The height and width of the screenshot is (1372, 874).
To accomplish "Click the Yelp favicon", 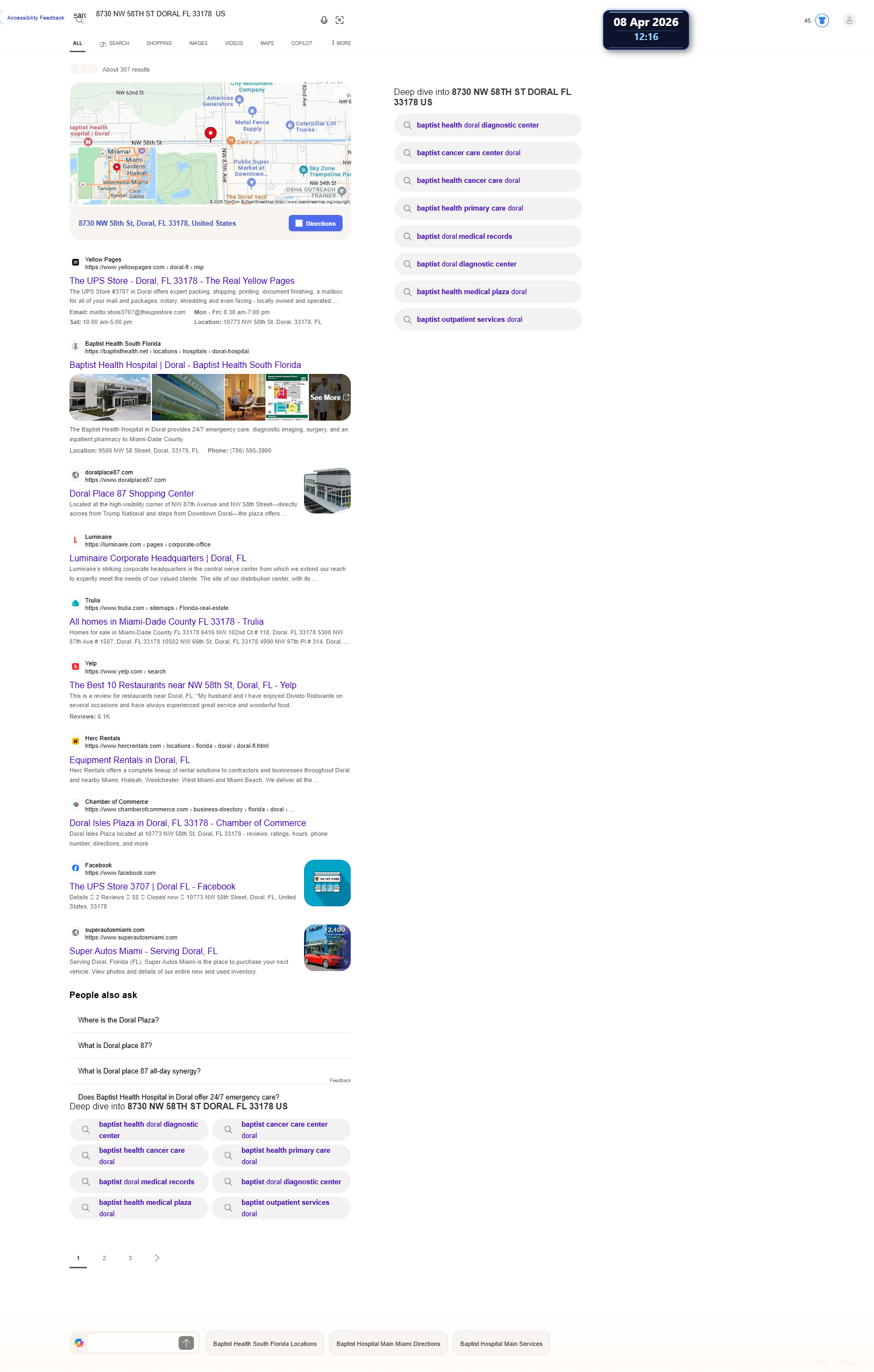I will 75,666.
